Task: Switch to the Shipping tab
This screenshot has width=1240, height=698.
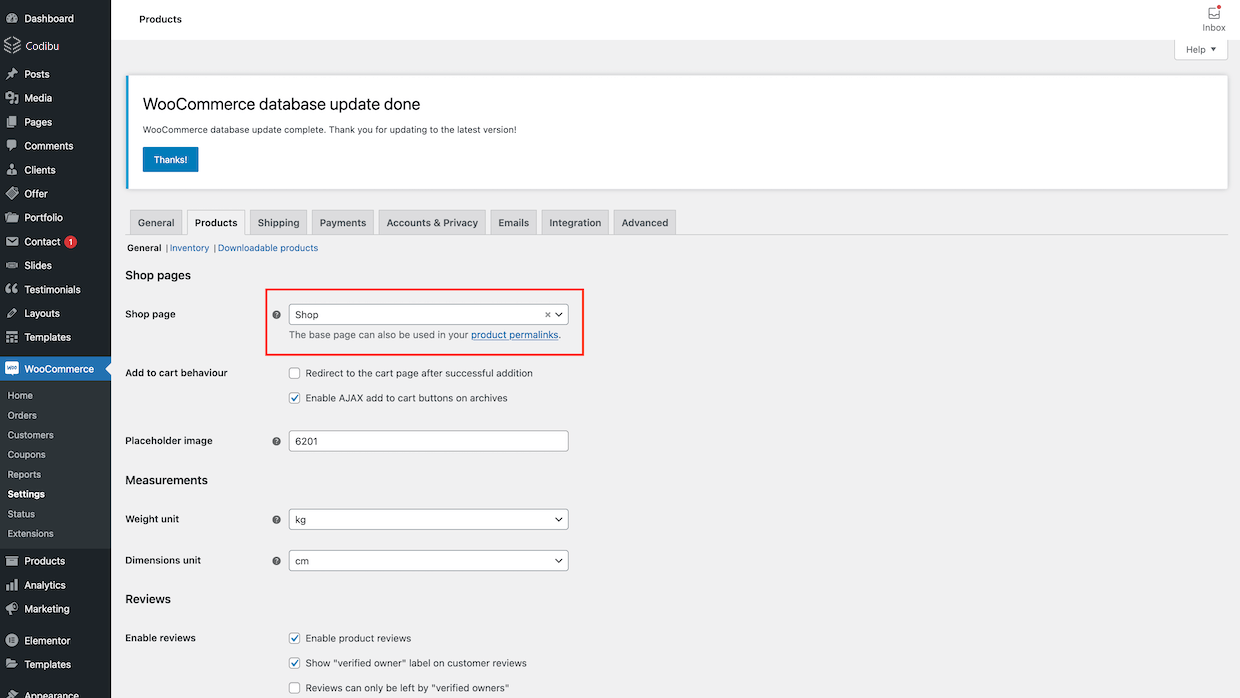Action: click(x=278, y=222)
